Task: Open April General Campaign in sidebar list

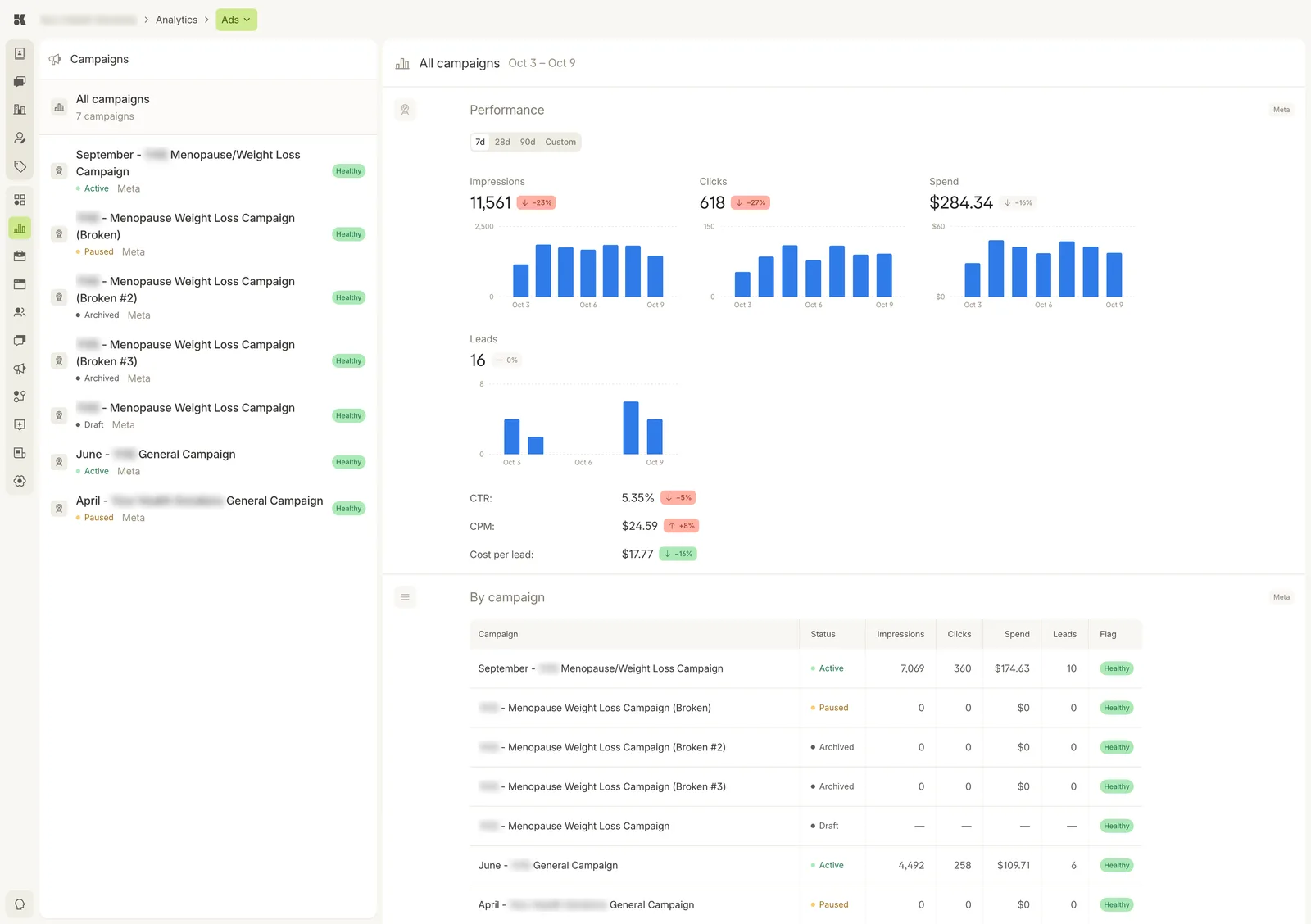Action: 208,508
